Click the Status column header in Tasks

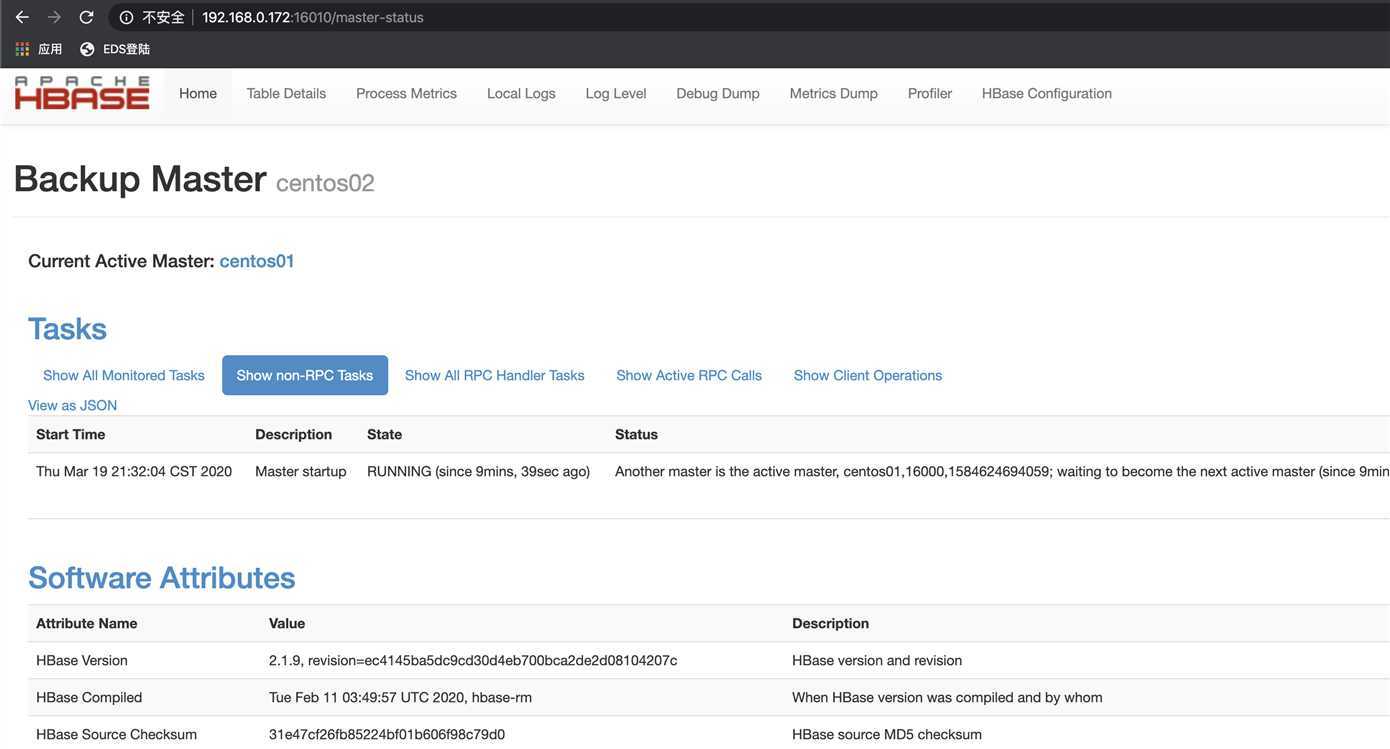tap(637, 434)
